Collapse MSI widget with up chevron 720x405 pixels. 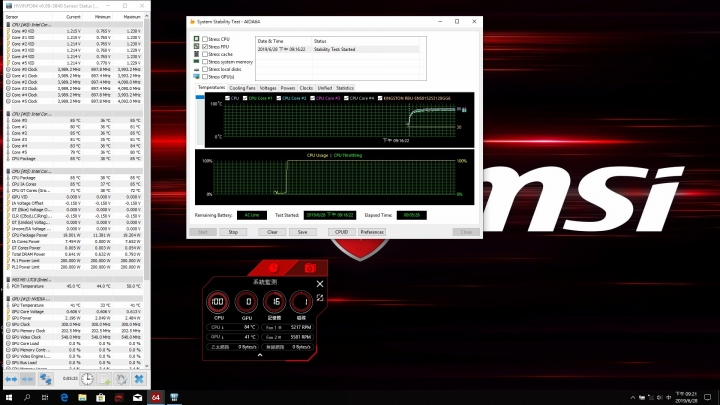pos(260,355)
